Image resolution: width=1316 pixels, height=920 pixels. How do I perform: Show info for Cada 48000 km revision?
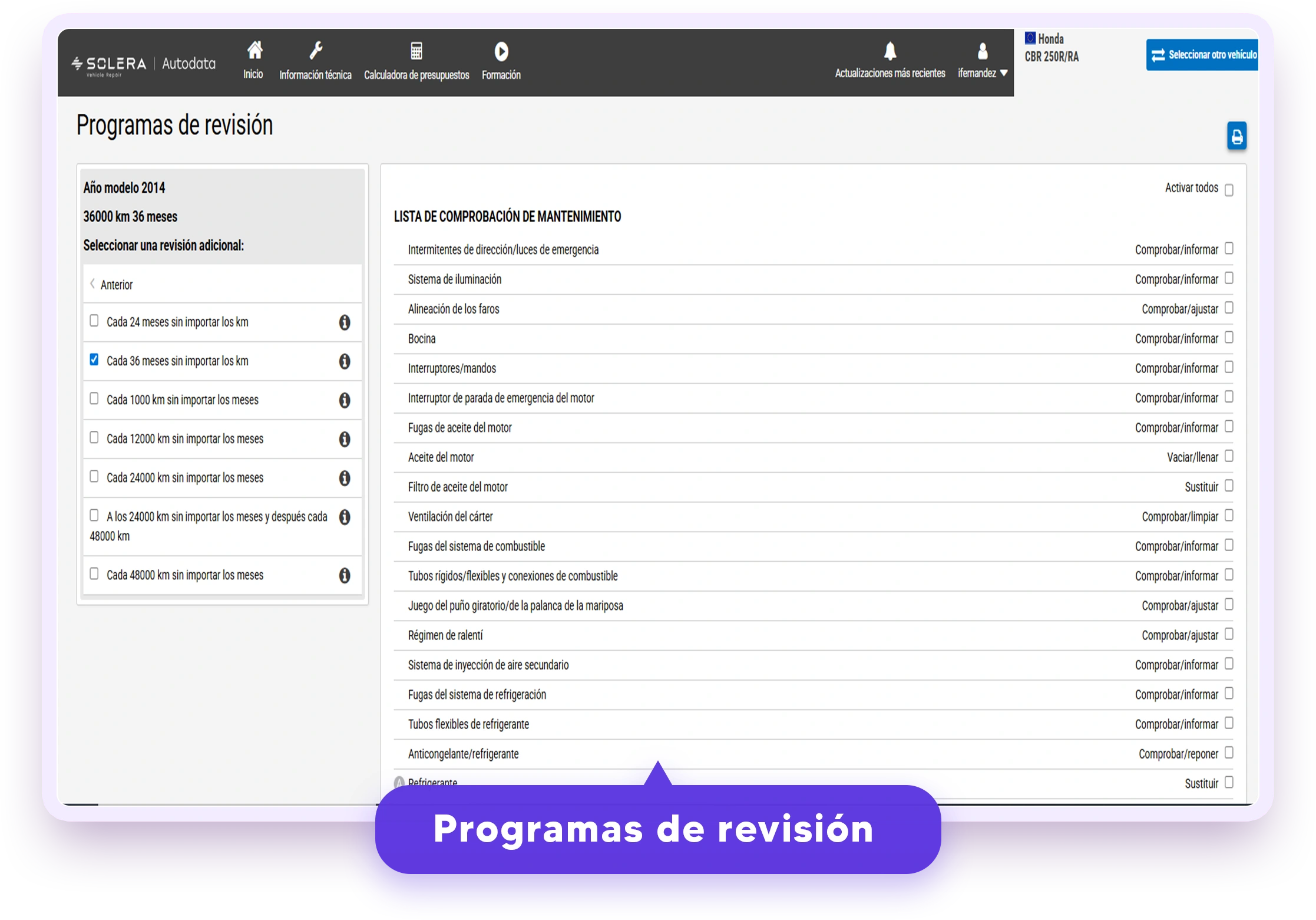345,575
